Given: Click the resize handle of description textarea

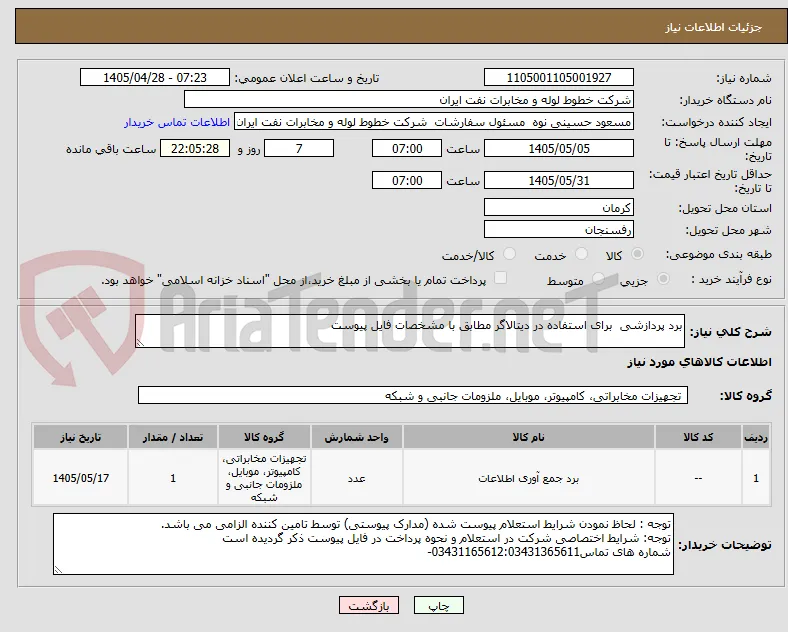Looking at the screenshot, I should [x=140, y=343].
